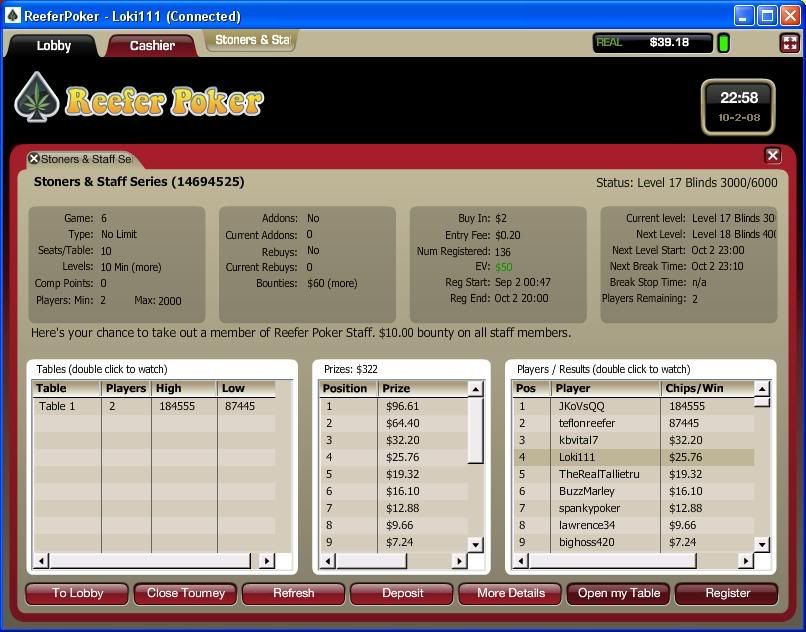Viewport: 806px width, 632px height.
Task: Click the Players list scroll left arrow
Action: pos(521,561)
